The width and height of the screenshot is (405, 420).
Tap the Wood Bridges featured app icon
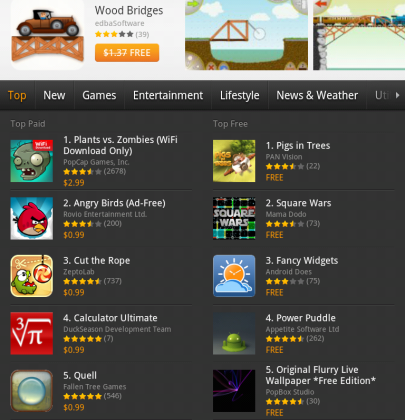[x=47, y=35]
